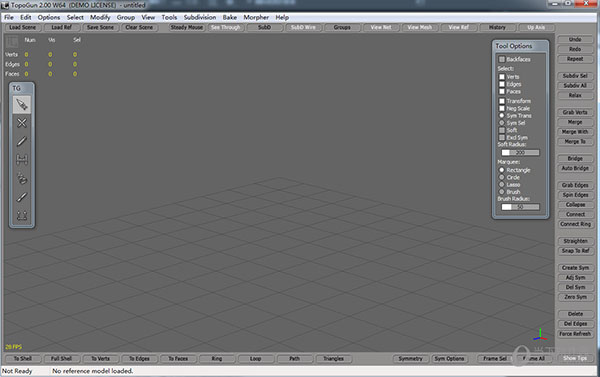Adjust the Soft Radius slider

click(x=520, y=153)
